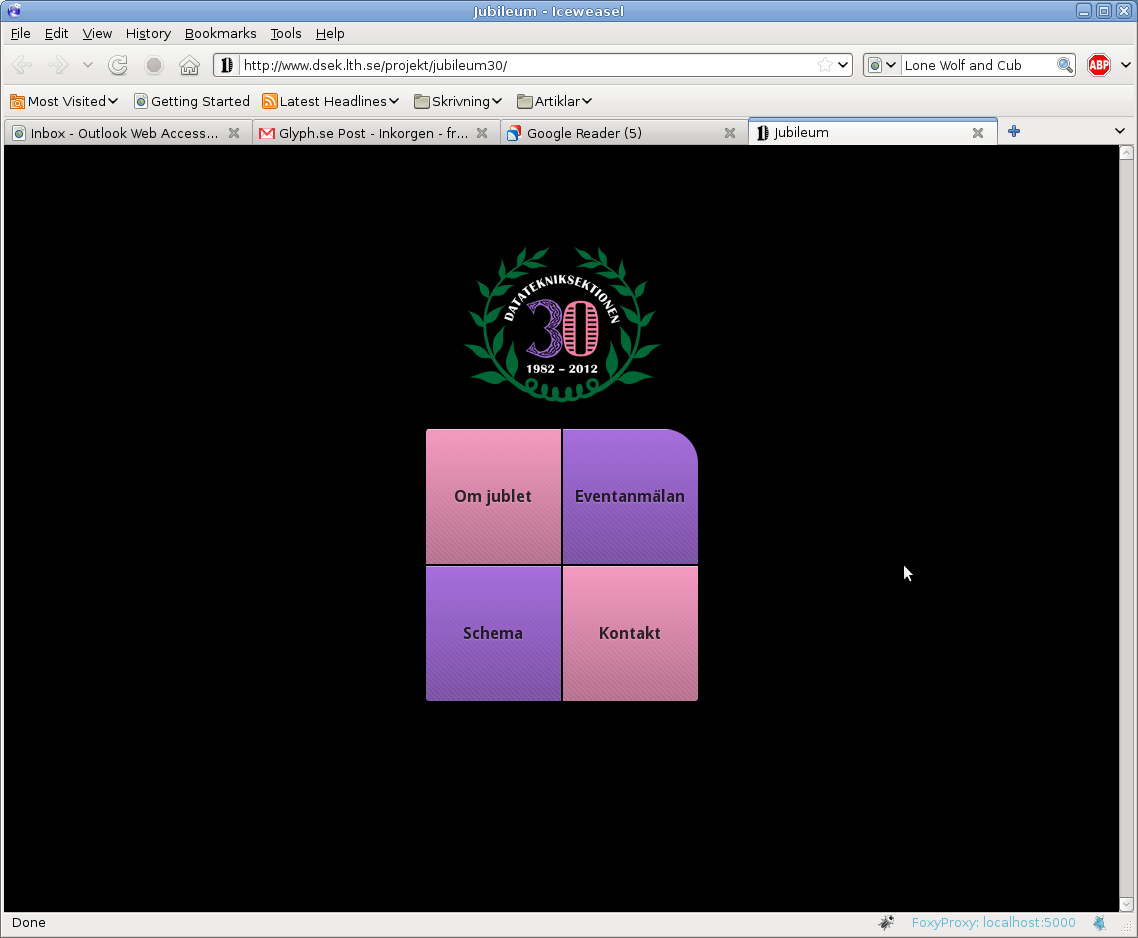The height and width of the screenshot is (938, 1138).
Task: Click FoxyProxy: localhost:5000 in status bar
Action: click(x=993, y=923)
